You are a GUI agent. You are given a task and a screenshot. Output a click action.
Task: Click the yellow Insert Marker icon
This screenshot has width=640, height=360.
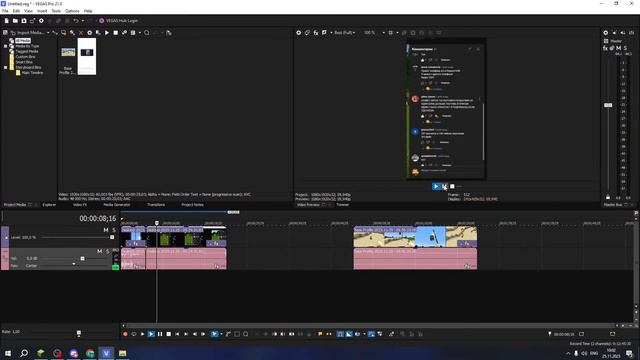pos(320,334)
